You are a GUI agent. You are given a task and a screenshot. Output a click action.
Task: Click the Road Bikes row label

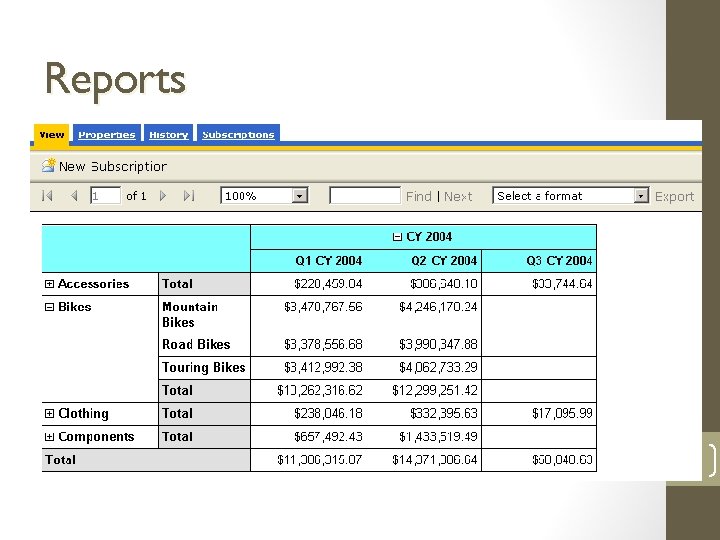click(196, 344)
